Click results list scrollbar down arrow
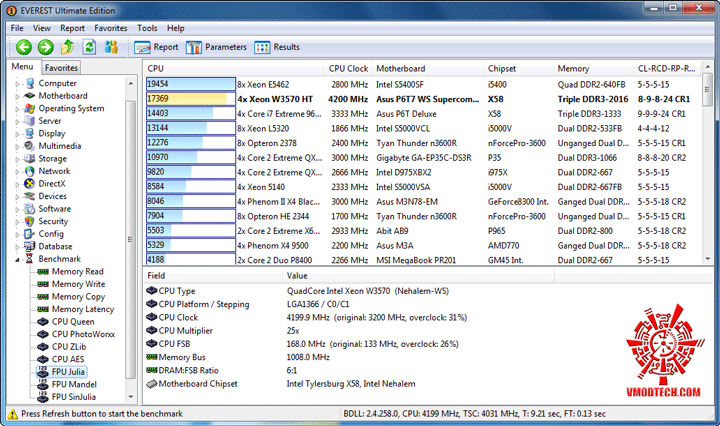The image size is (720, 426). coord(708,258)
